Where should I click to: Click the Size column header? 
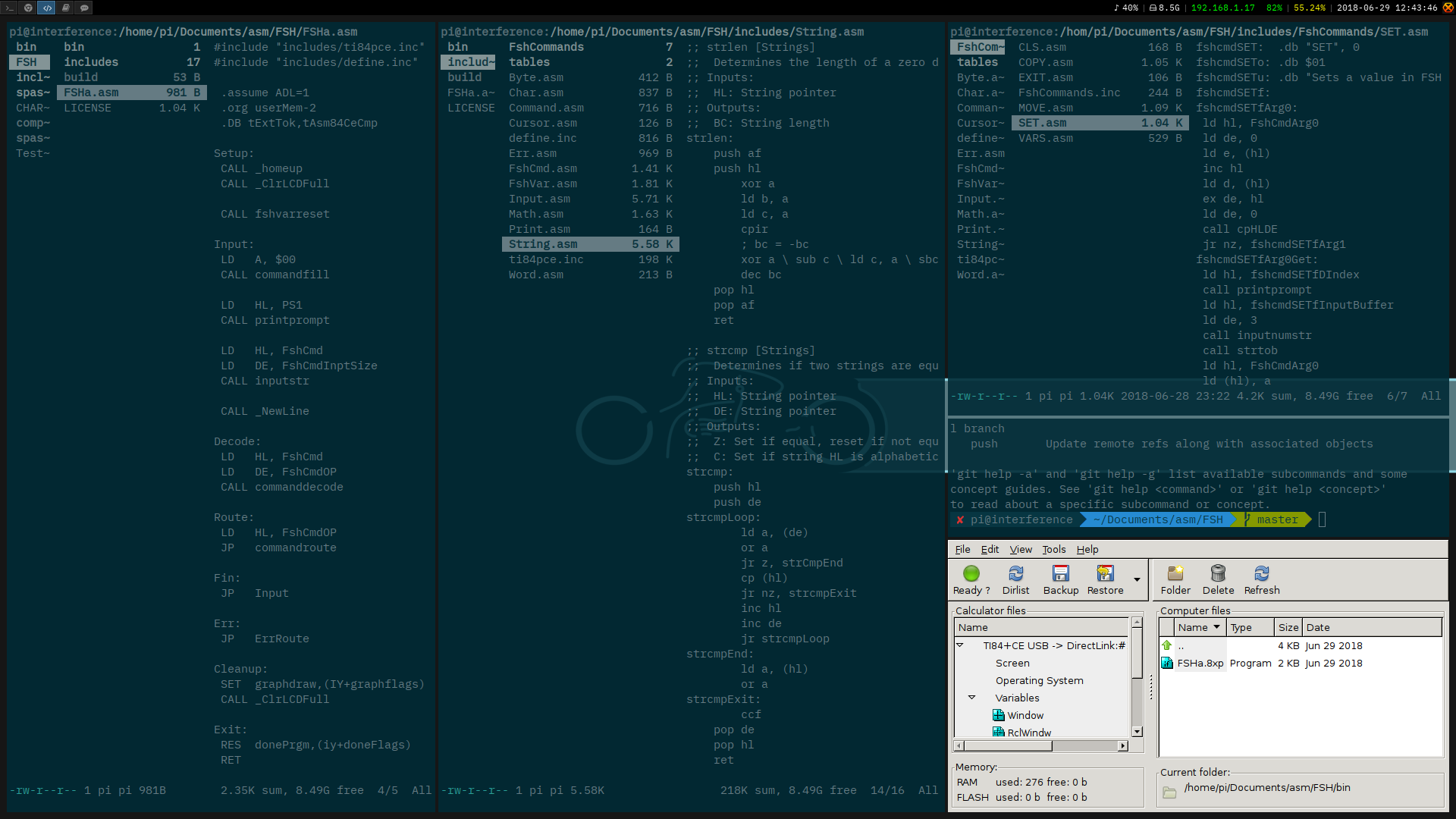tap(1288, 627)
